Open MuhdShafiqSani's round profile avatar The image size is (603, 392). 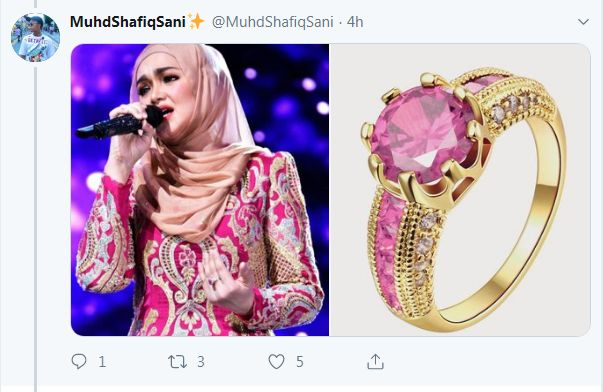click(35, 37)
